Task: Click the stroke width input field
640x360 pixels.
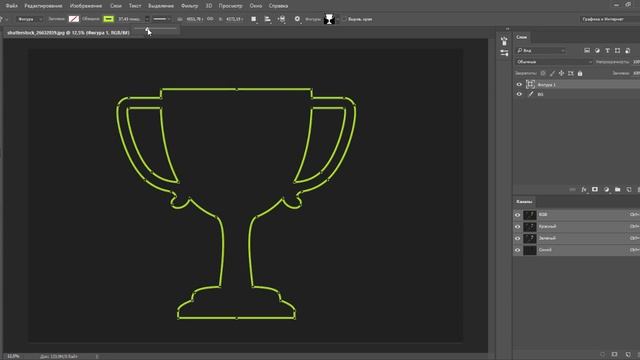Action: click(130, 19)
